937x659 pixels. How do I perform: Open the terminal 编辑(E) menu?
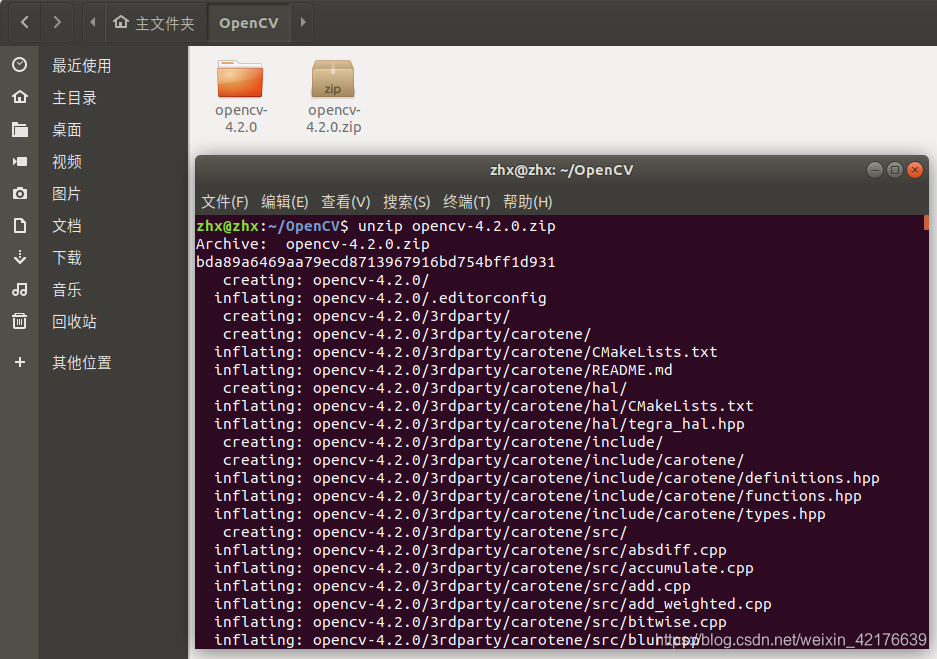coord(285,202)
